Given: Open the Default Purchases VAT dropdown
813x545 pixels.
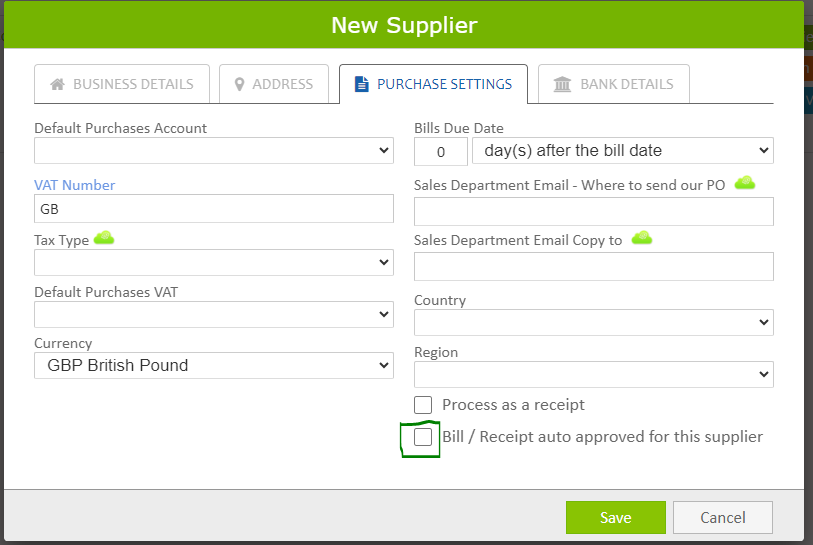Looking at the screenshot, I should tap(213, 314).
